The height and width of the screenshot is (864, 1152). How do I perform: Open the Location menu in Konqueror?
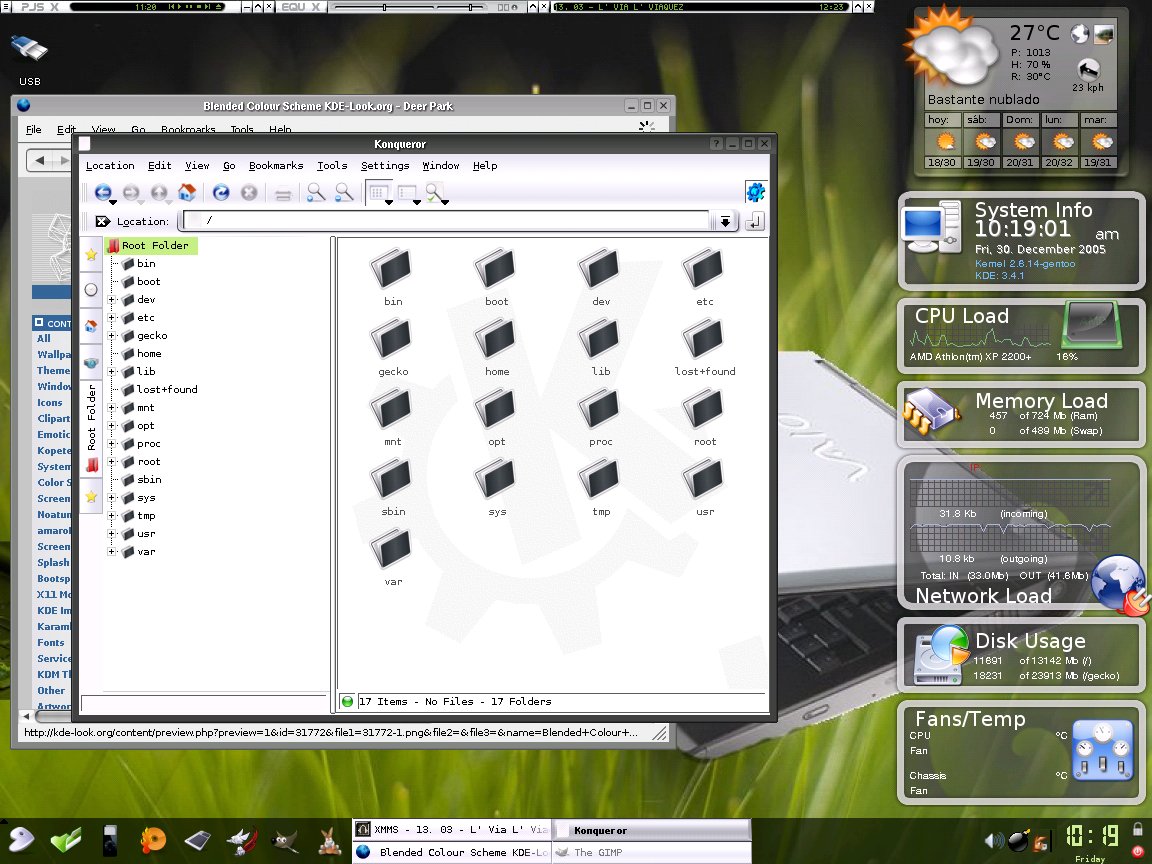point(109,166)
